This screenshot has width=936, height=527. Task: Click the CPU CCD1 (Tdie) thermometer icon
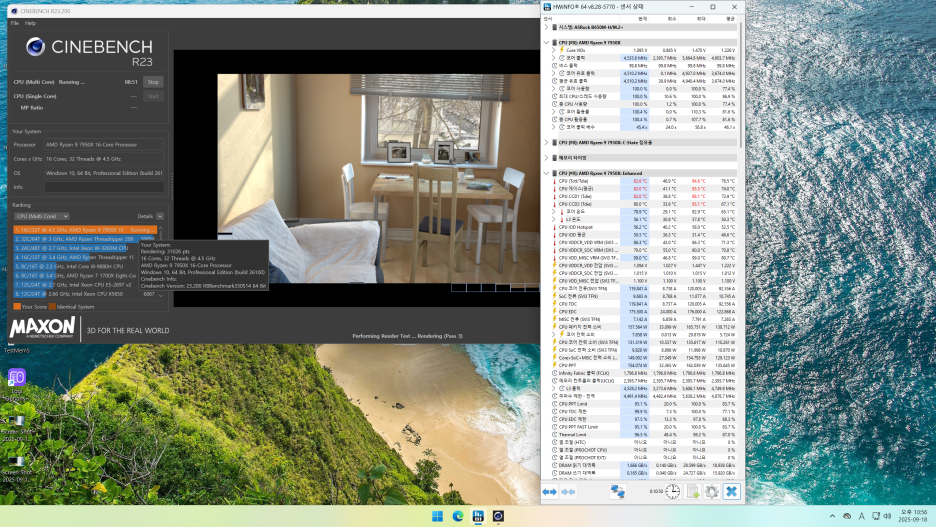555,196
